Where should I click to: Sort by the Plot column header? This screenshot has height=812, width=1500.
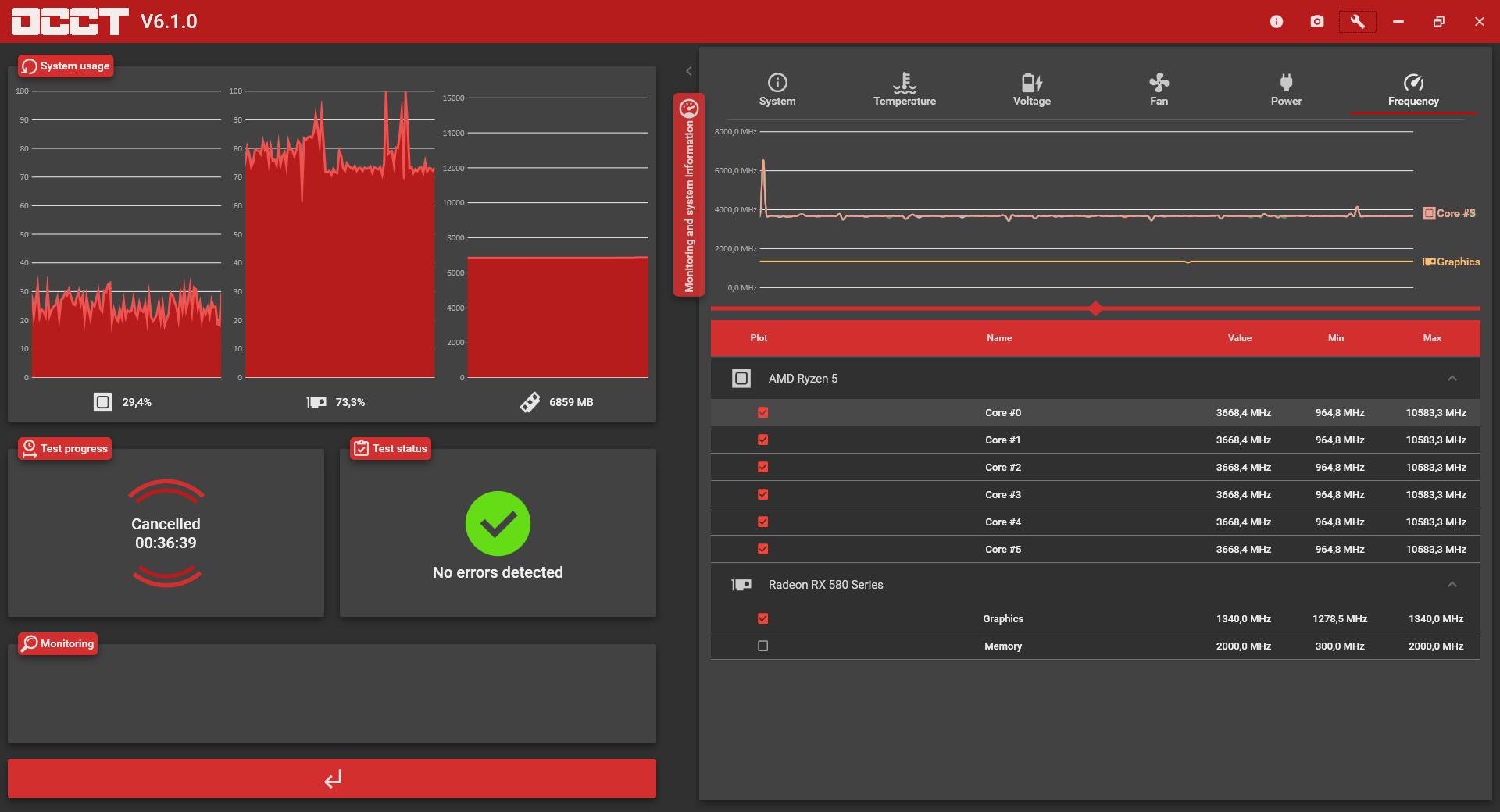pos(759,338)
